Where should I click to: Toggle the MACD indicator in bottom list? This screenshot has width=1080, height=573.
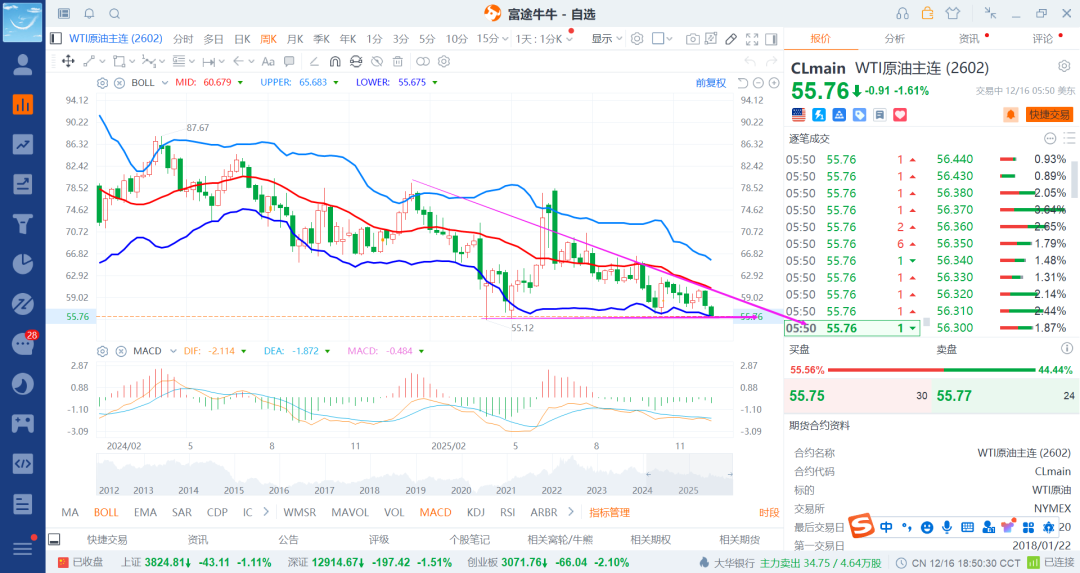click(x=435, y=512)
